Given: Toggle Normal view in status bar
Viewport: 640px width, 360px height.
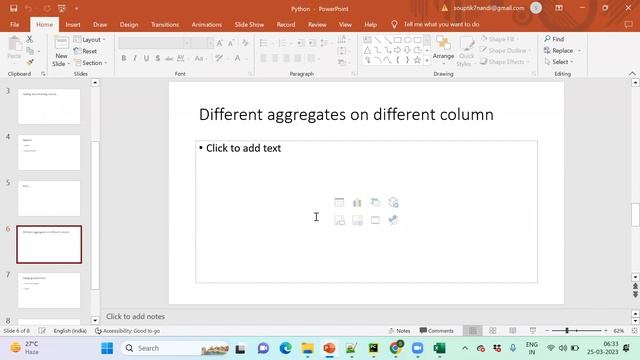Looking at the screenshot, I should [473, 331].
